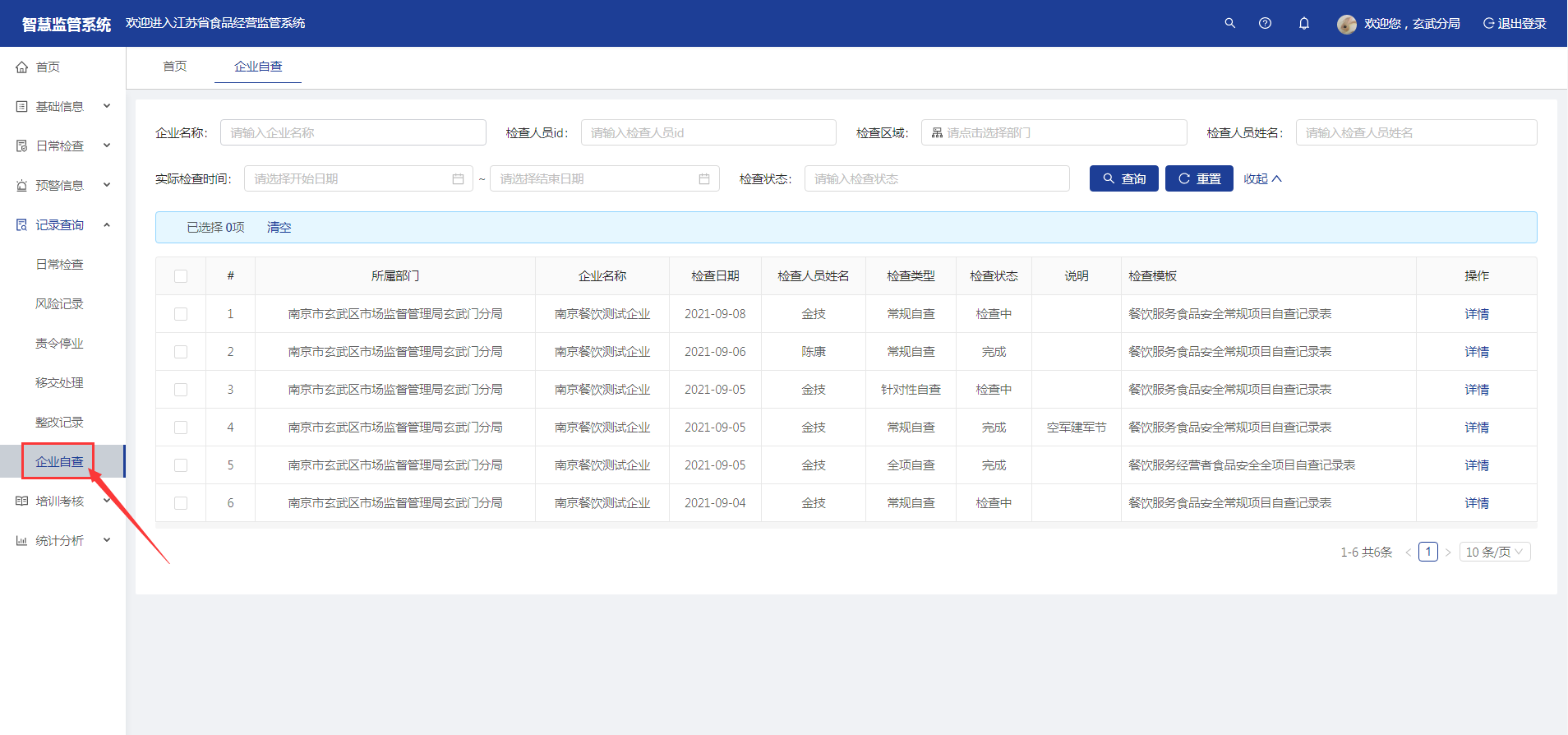The width and height of the screenshot is (1568, 735).
Task: Click the search magnifier icon in header
Action: pyautogui.click(x=1229, y=23)
